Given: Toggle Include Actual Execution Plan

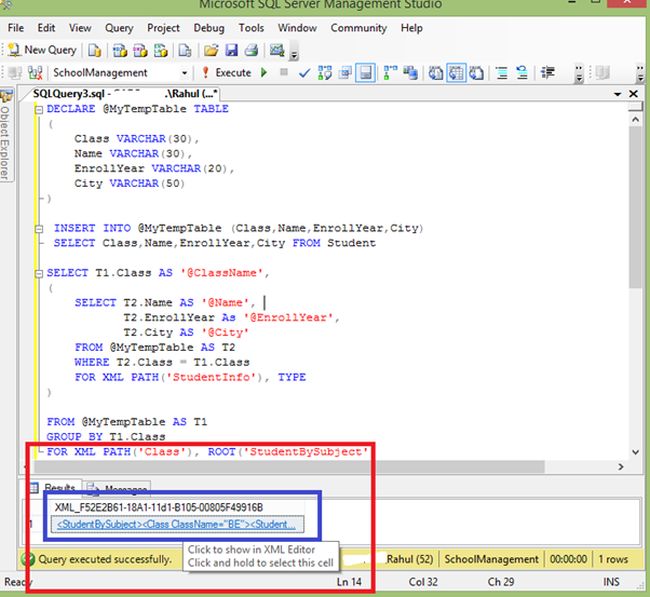Looking at the screenshot, I should (x=389, y=73).
